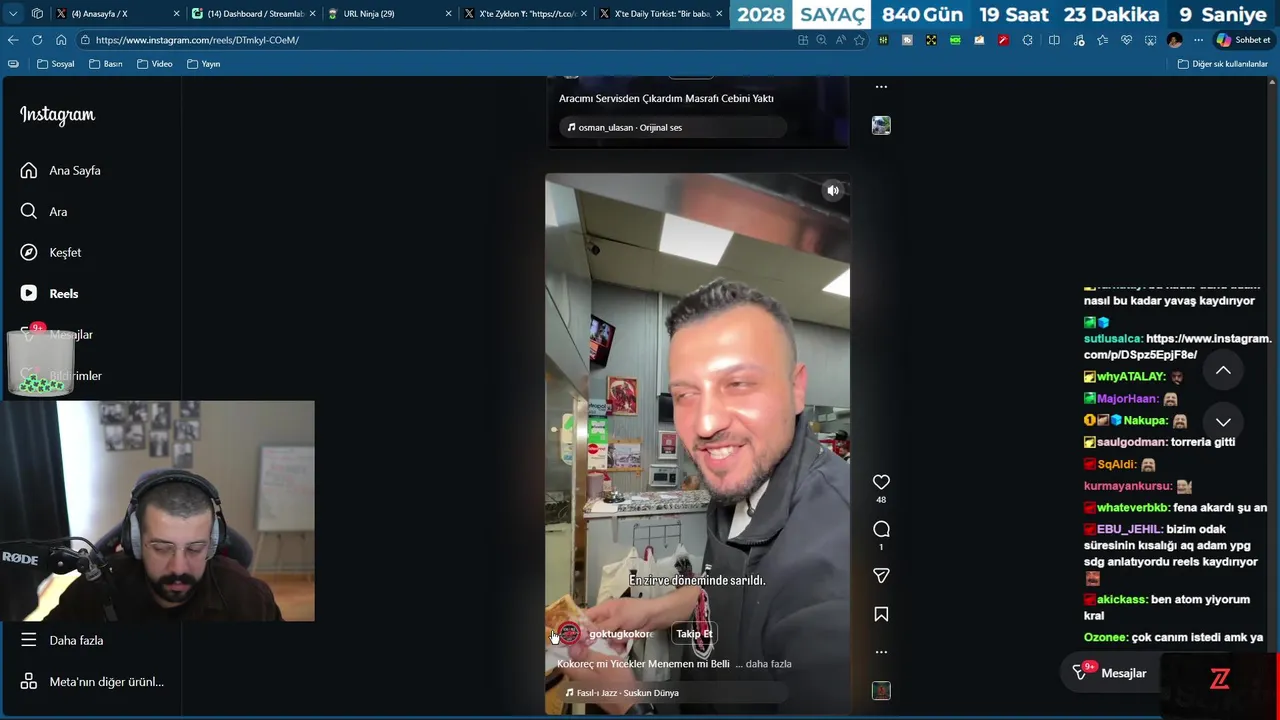This screenshot has width=1280, height=720.
Task: Click the vertical tabs bookmark icon
Action: tap(13, 64)
